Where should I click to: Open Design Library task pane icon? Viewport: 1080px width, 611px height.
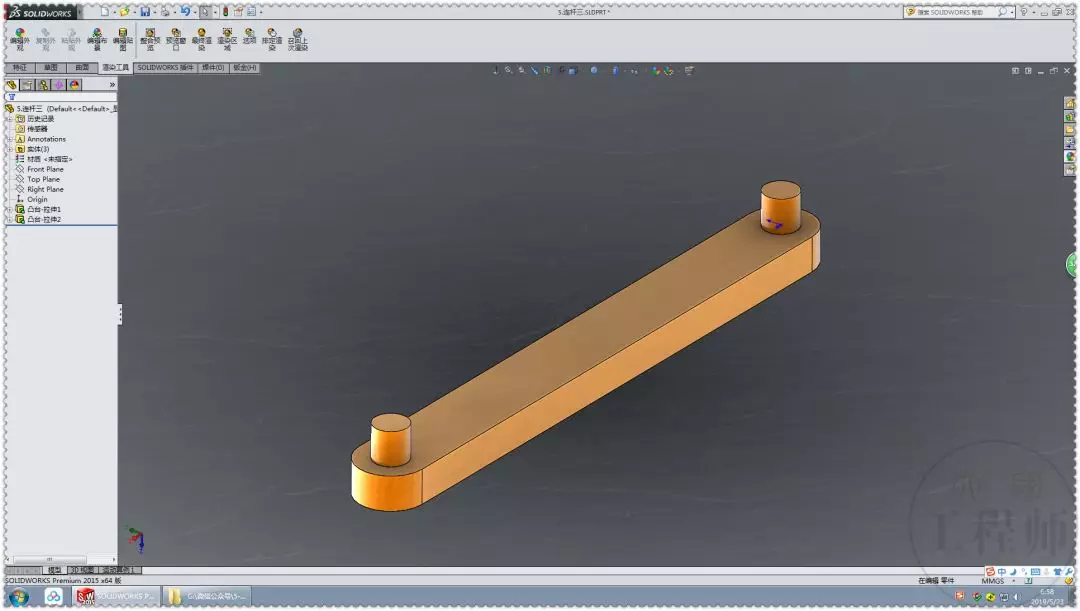tap(1070, 116)
